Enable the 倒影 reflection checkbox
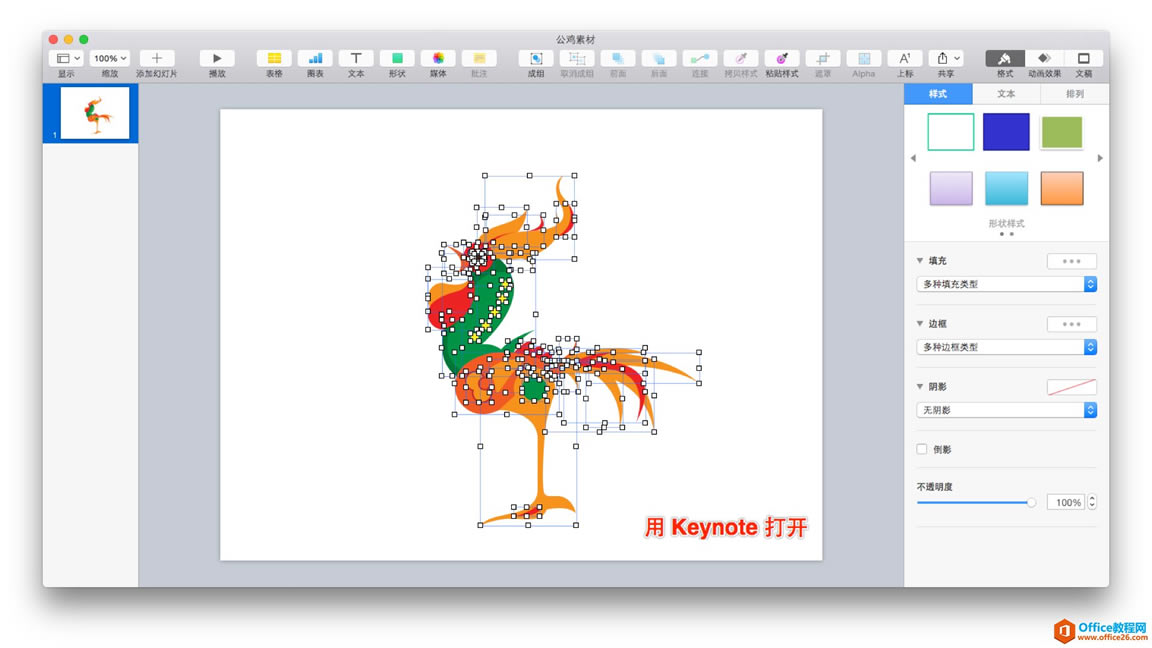This screenshot has height=648, width=1152. (x=921, y=448)
